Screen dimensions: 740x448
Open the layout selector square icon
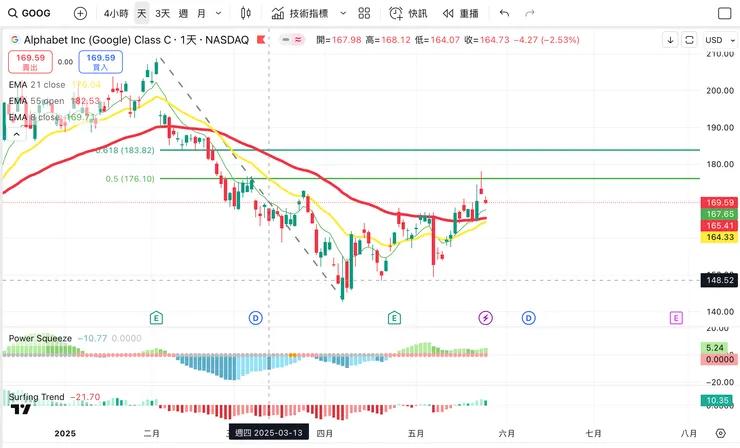[x=724, y=13]
